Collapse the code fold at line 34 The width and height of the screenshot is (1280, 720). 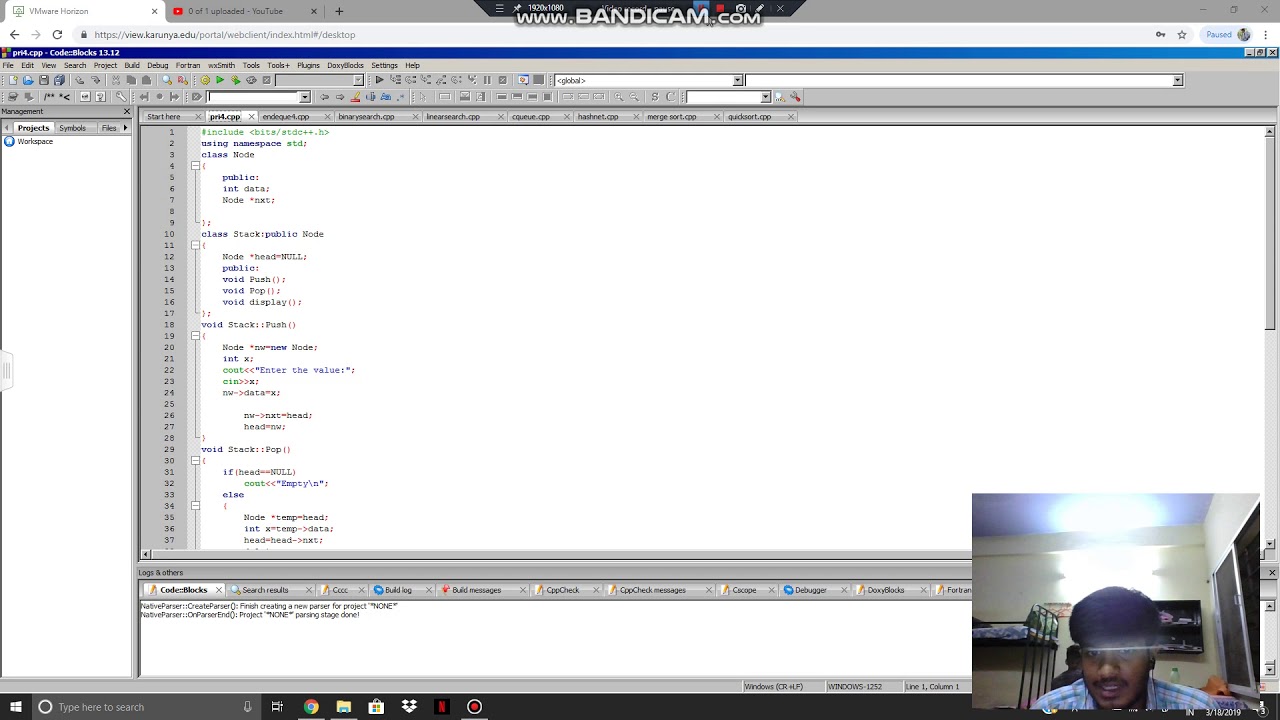(195, 506)
